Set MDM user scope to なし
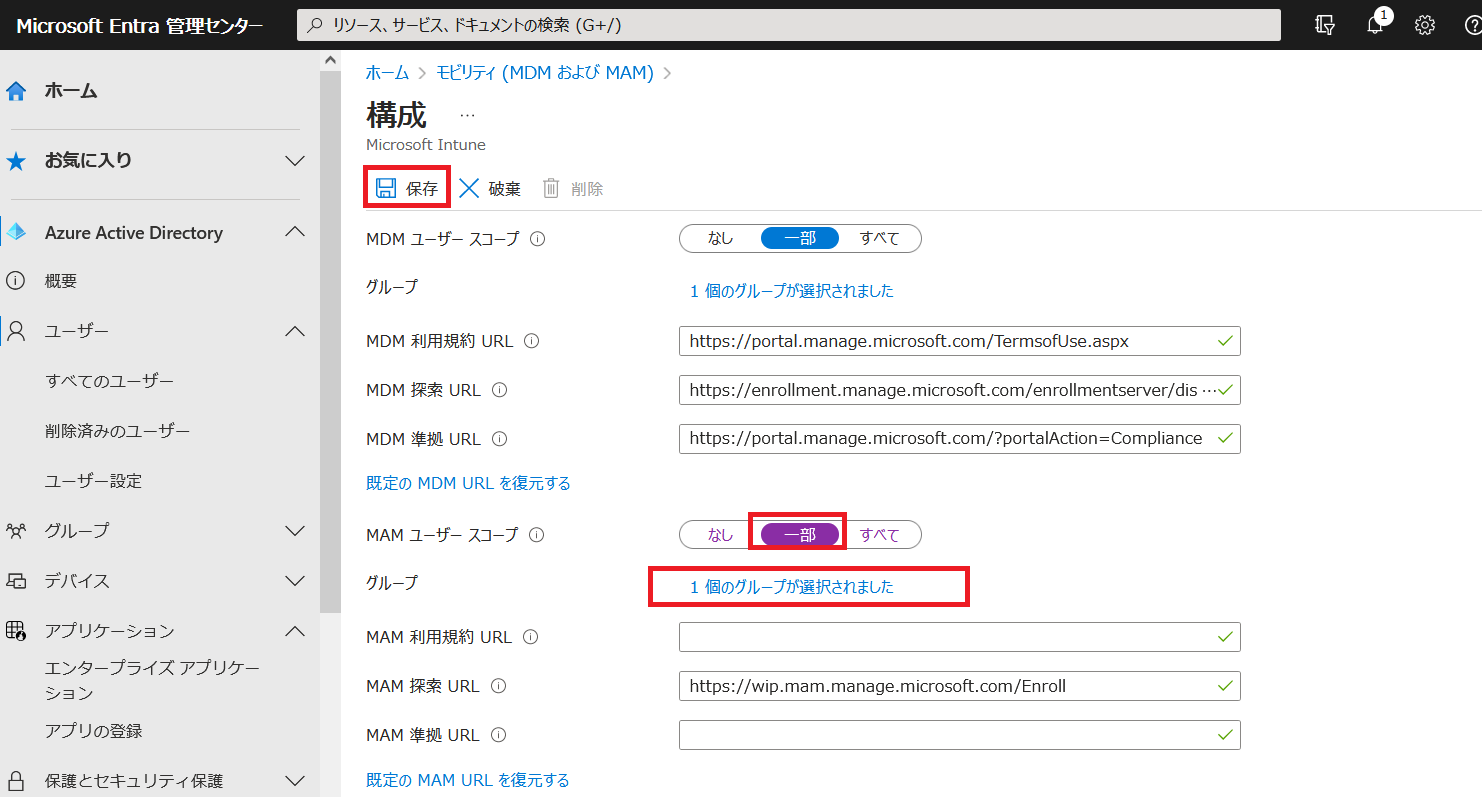 pyautogui.click(x=720, y=238)
